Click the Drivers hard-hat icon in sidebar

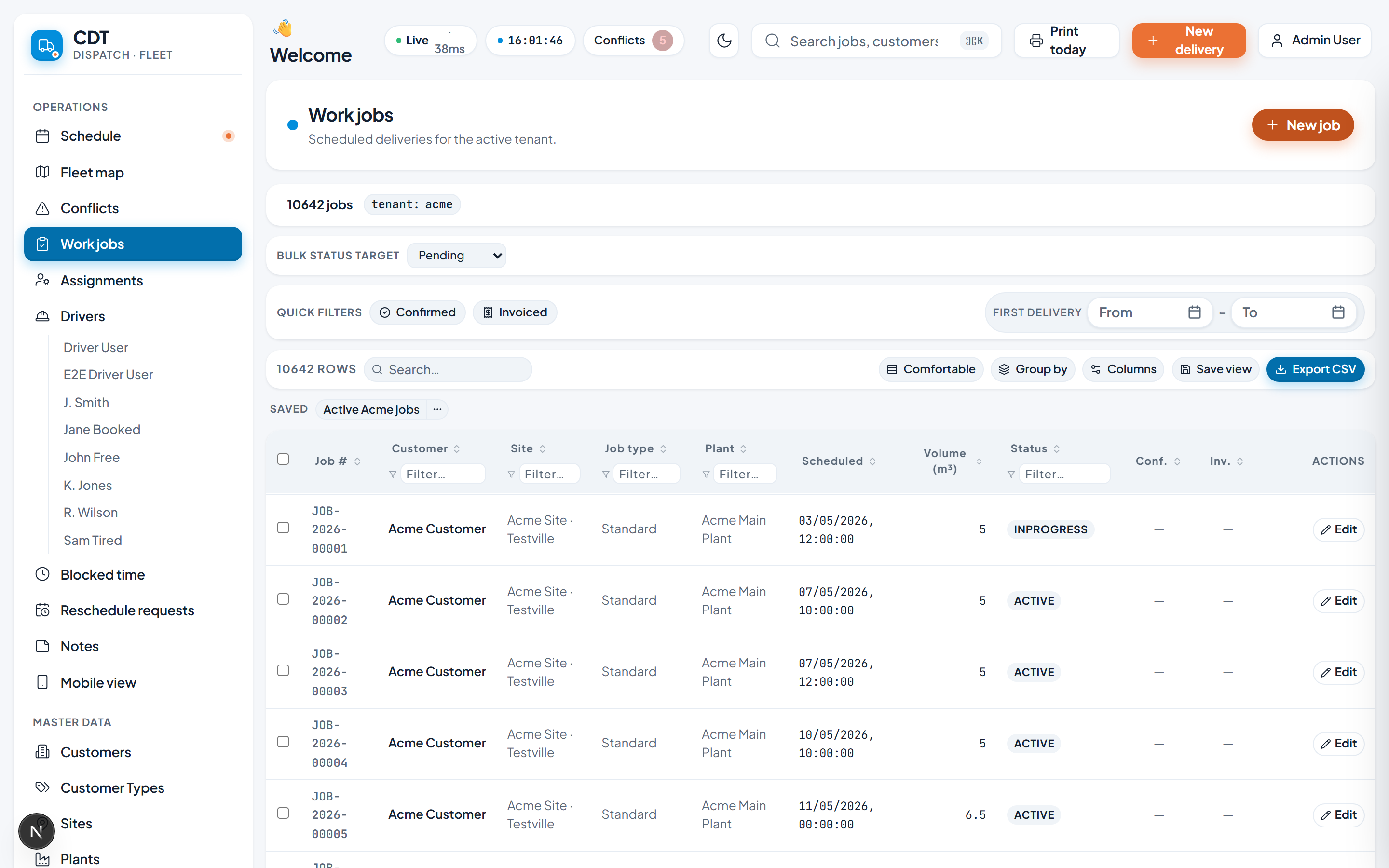point(42,316)
